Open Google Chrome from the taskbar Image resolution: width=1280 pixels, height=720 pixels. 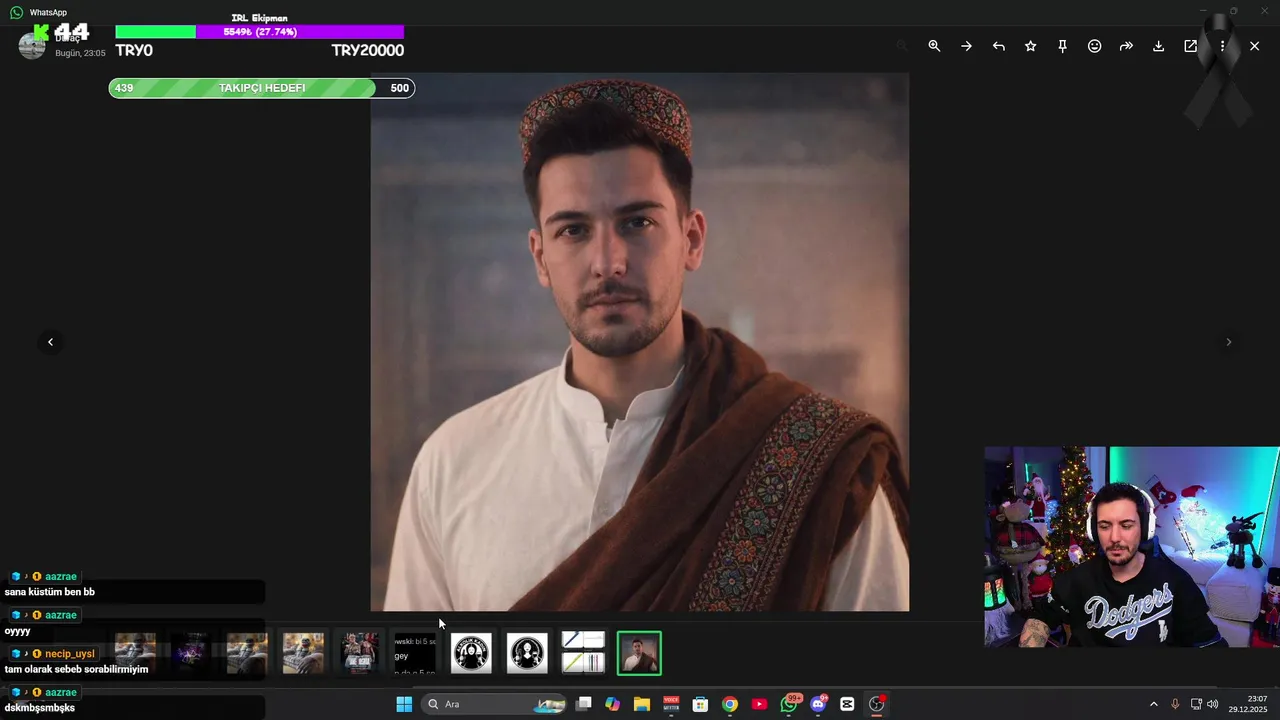coord(730,704)
